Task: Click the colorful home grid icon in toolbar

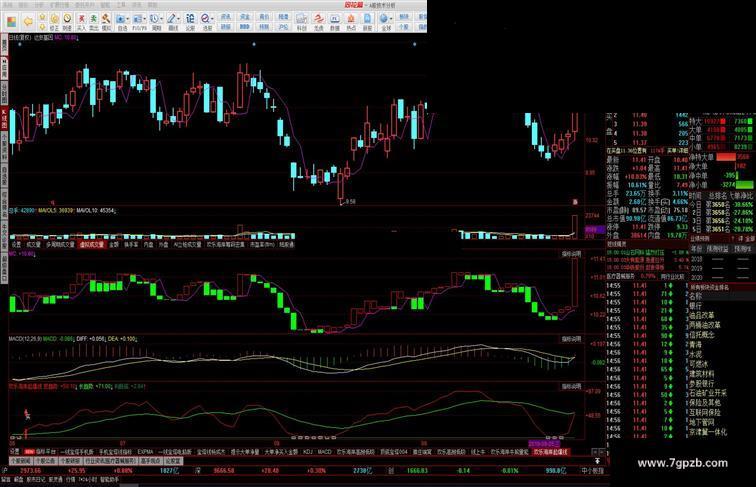Action: coord(12,22)
